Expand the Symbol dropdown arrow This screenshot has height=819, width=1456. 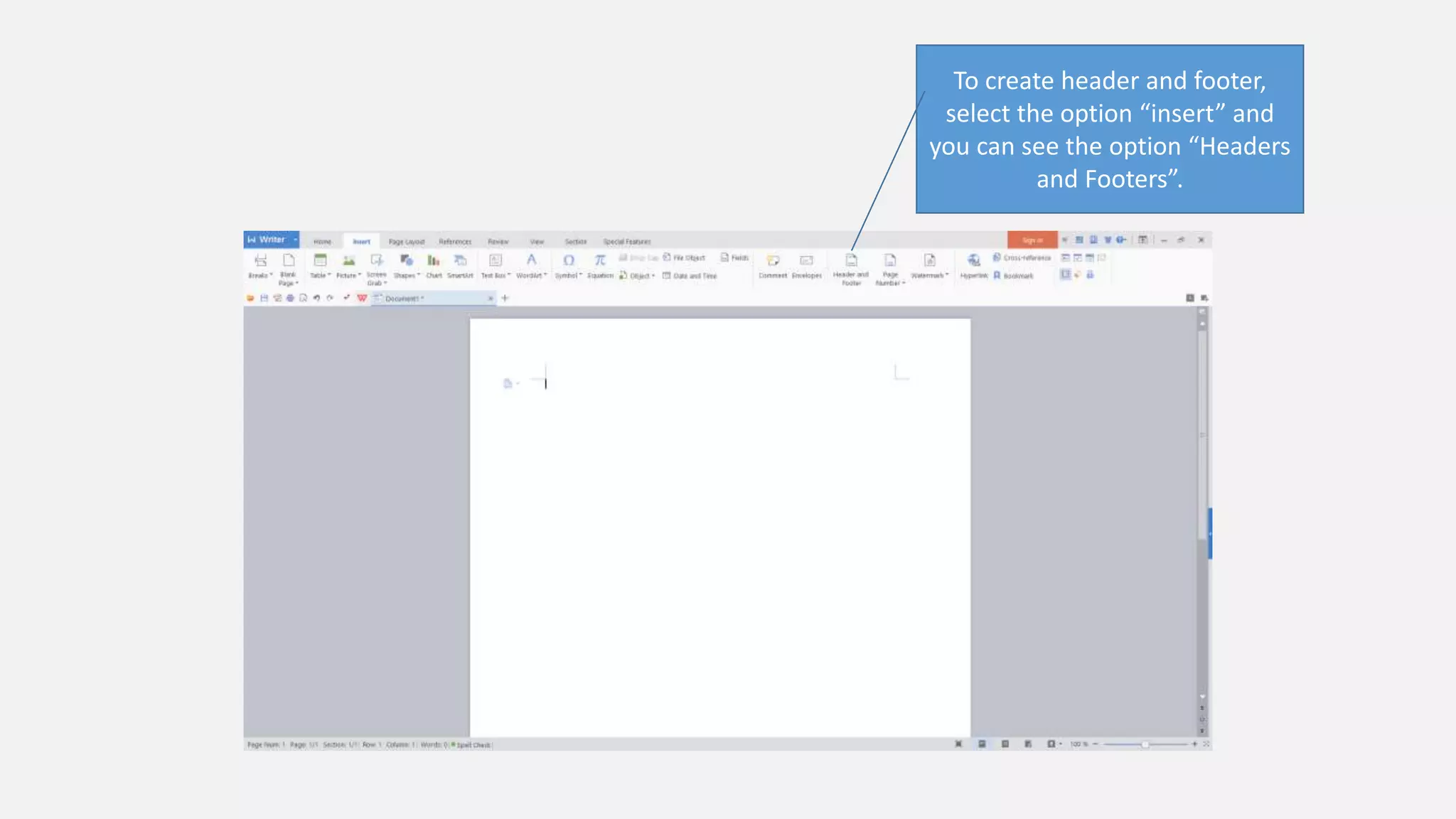click(x=581, y=275)
